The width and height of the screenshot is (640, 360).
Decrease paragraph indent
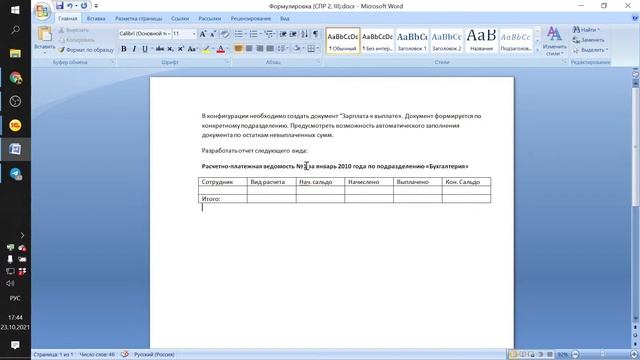click(282, 34)
